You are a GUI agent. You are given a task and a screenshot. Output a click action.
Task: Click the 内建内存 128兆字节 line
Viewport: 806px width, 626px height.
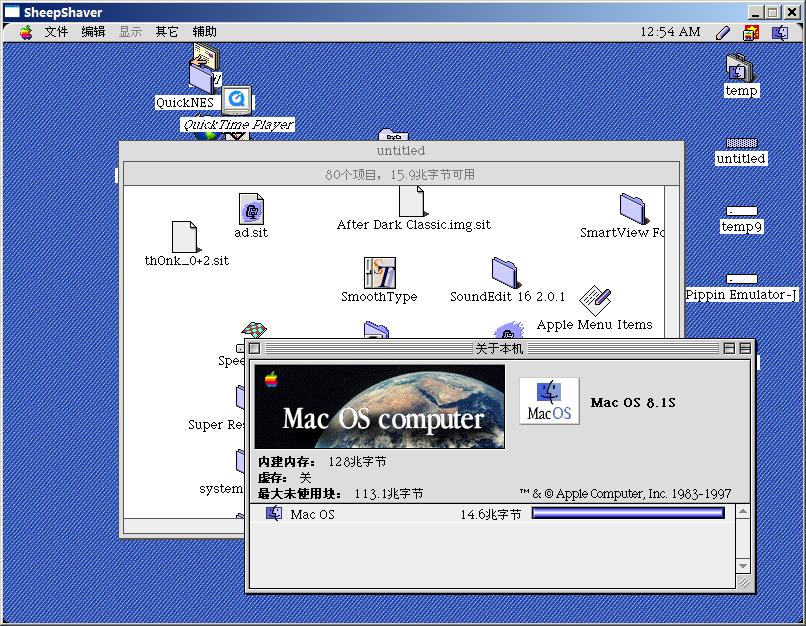(x=322, y=462)
